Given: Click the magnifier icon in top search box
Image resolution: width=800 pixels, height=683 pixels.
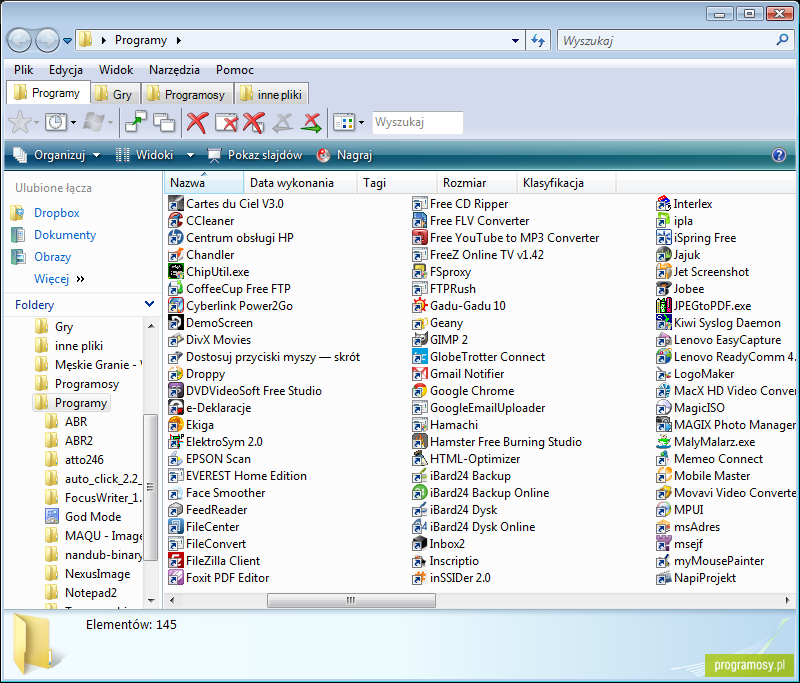Looking at the screenshot, I should coord(782,40).
